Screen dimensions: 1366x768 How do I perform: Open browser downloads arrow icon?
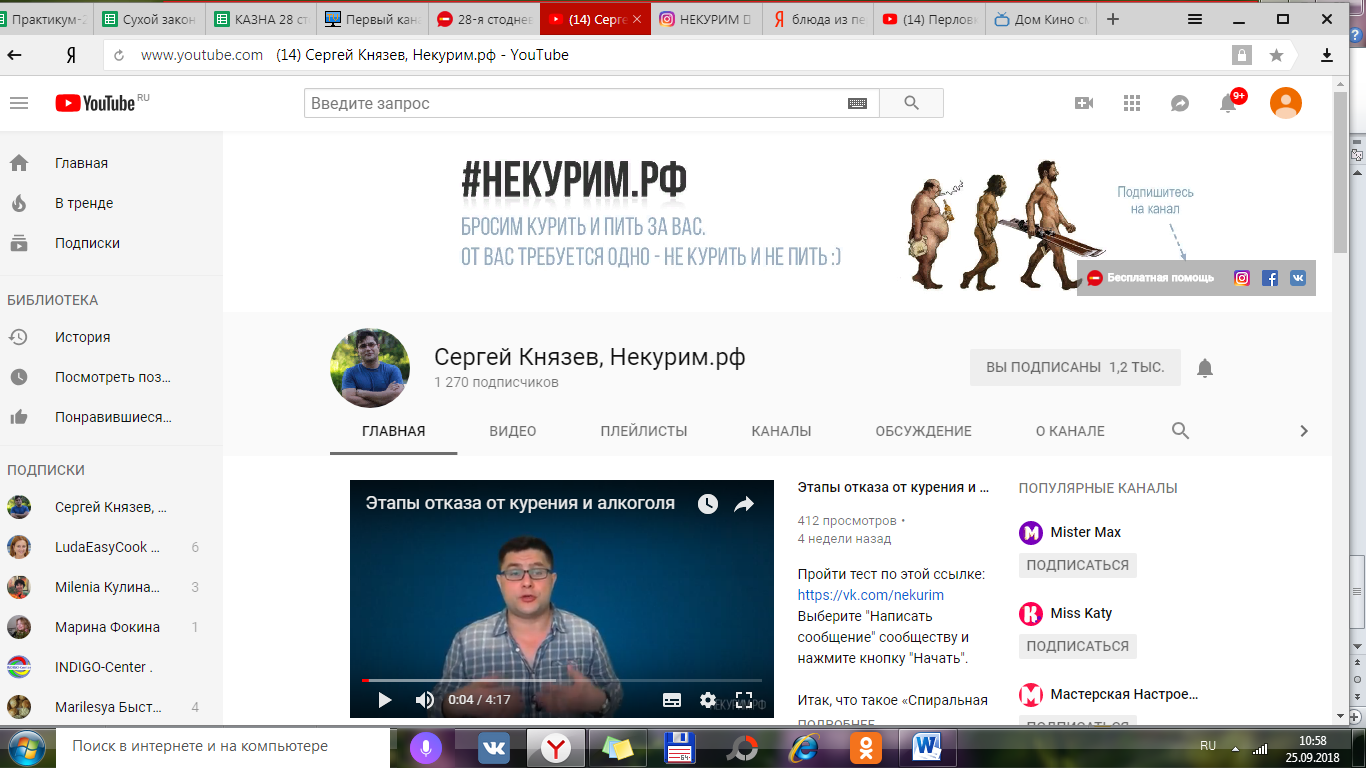coord(1327,56)
